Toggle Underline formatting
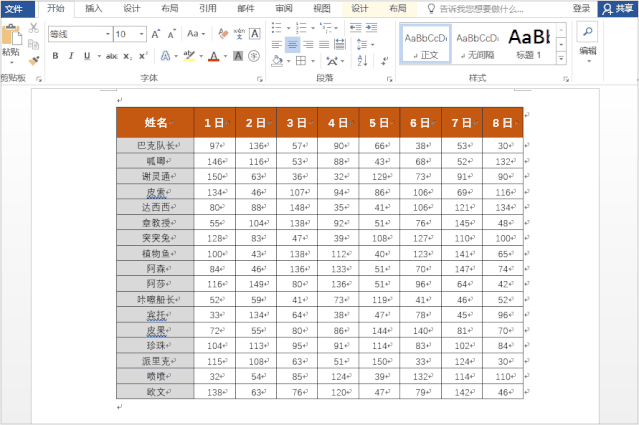 (x=87, y=56)
